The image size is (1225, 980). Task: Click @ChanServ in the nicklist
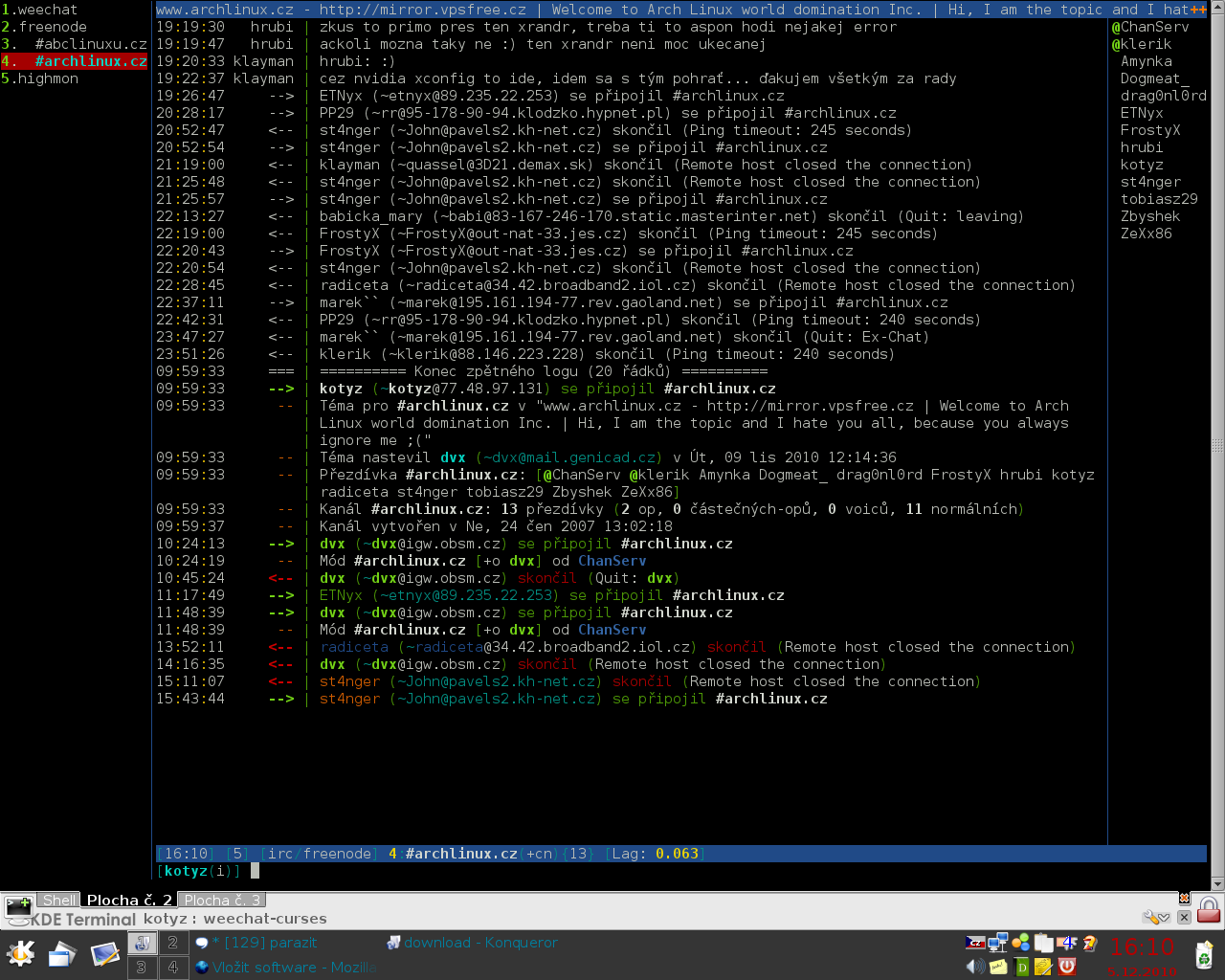(x=1149, y=27)
